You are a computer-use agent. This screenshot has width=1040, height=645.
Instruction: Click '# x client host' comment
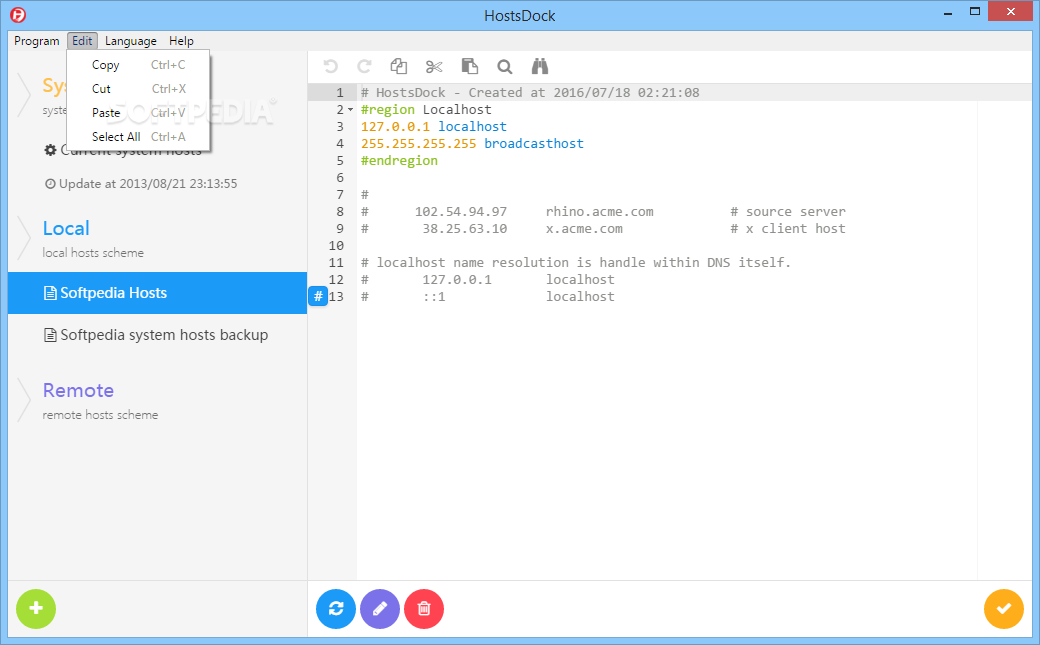(x=788, y=228)
